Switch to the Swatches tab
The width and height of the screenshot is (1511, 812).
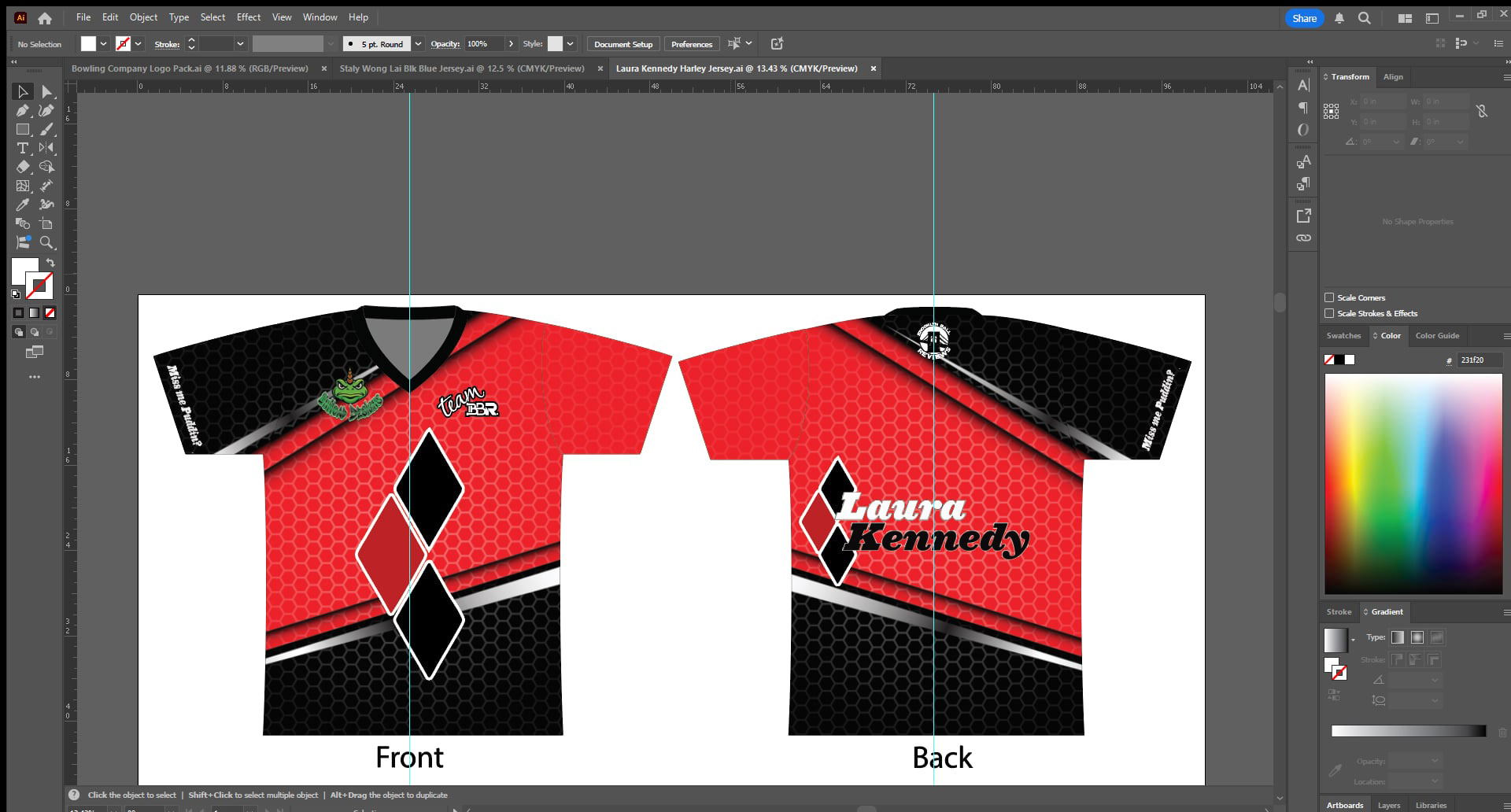coord(1343,336)
